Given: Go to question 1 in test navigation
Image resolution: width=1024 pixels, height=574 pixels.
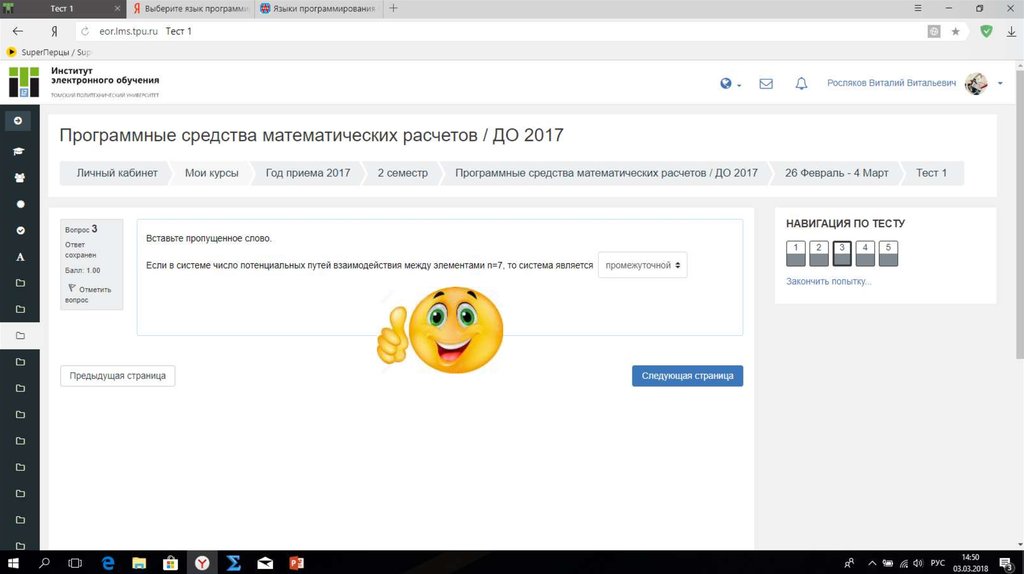Looking at the screenshot, I should point(795,253).
